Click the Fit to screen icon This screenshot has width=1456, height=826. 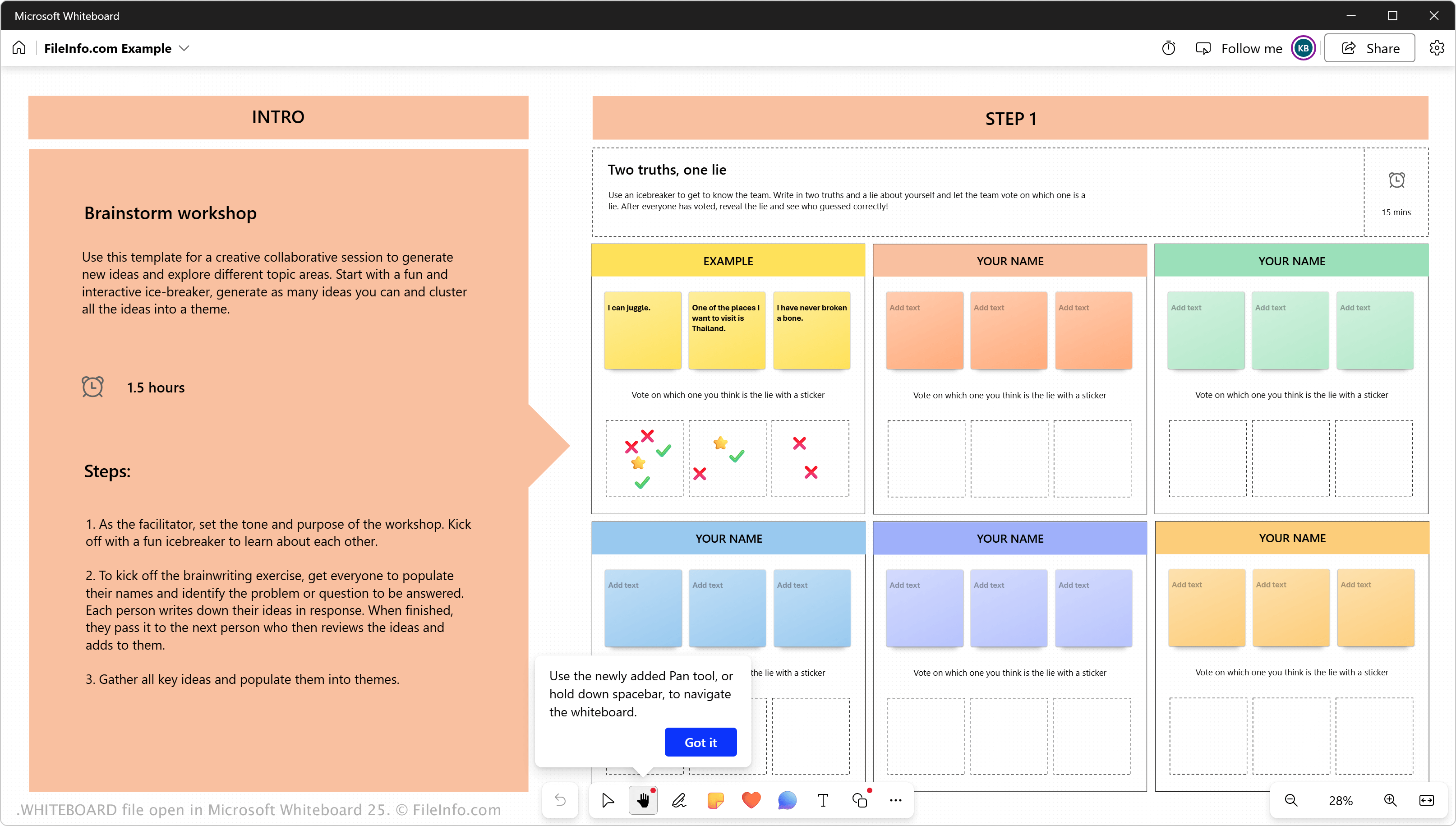(x=1427, y=800)
